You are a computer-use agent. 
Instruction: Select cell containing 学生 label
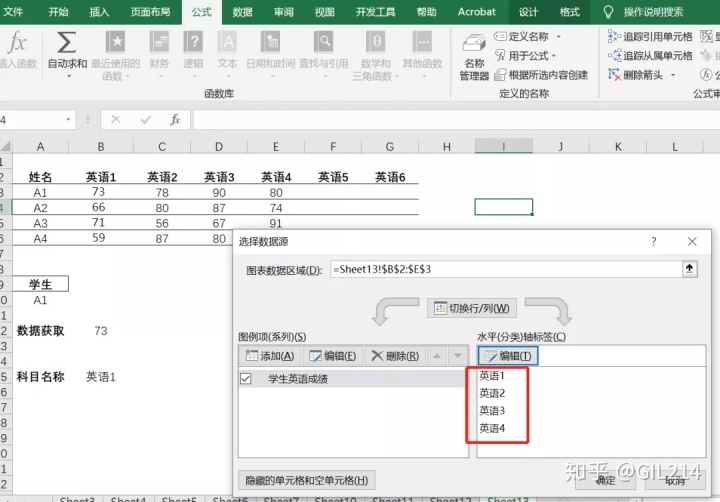(x=40, y=284)
